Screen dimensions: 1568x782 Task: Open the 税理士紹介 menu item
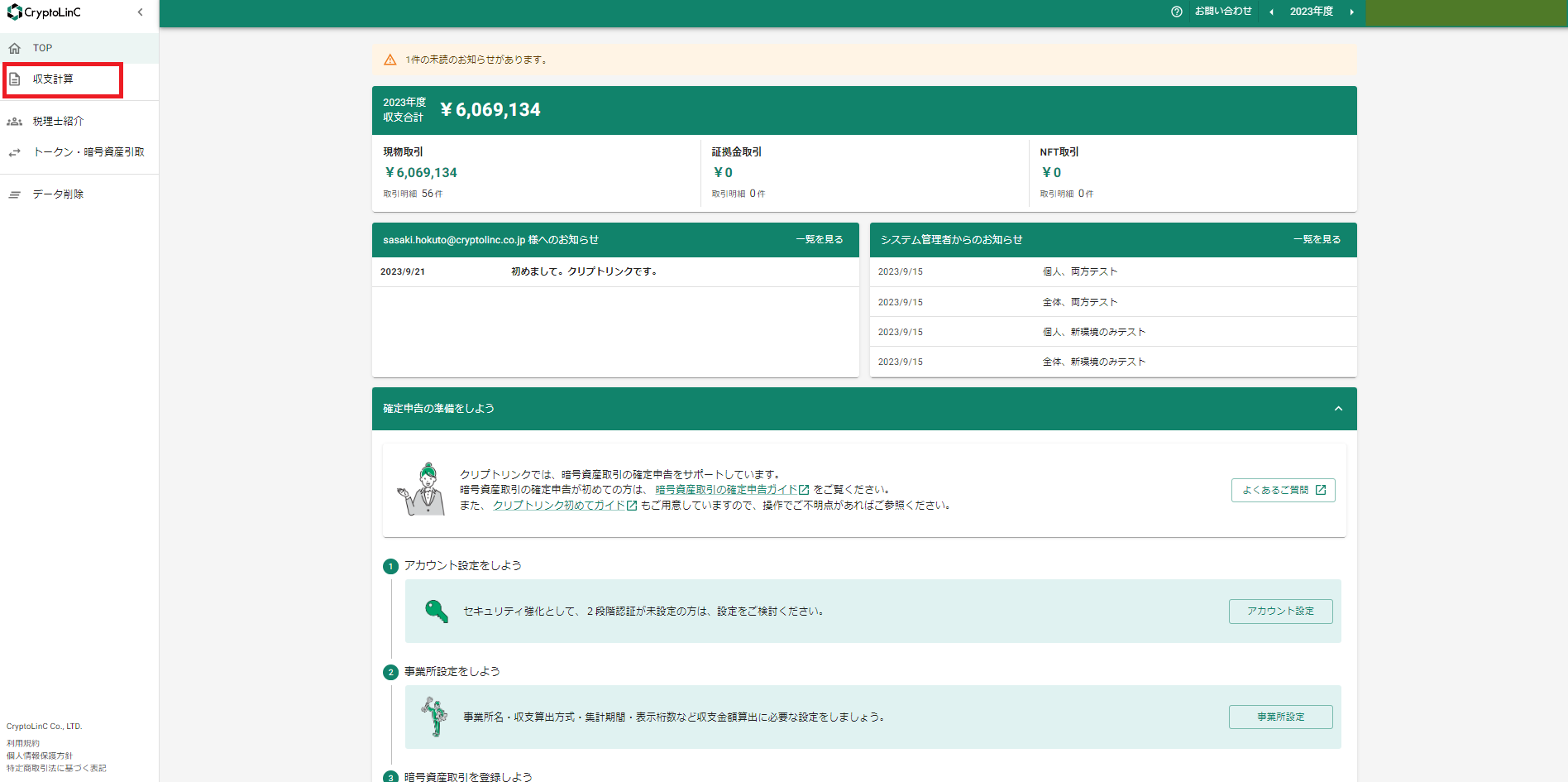coord(79,121)
